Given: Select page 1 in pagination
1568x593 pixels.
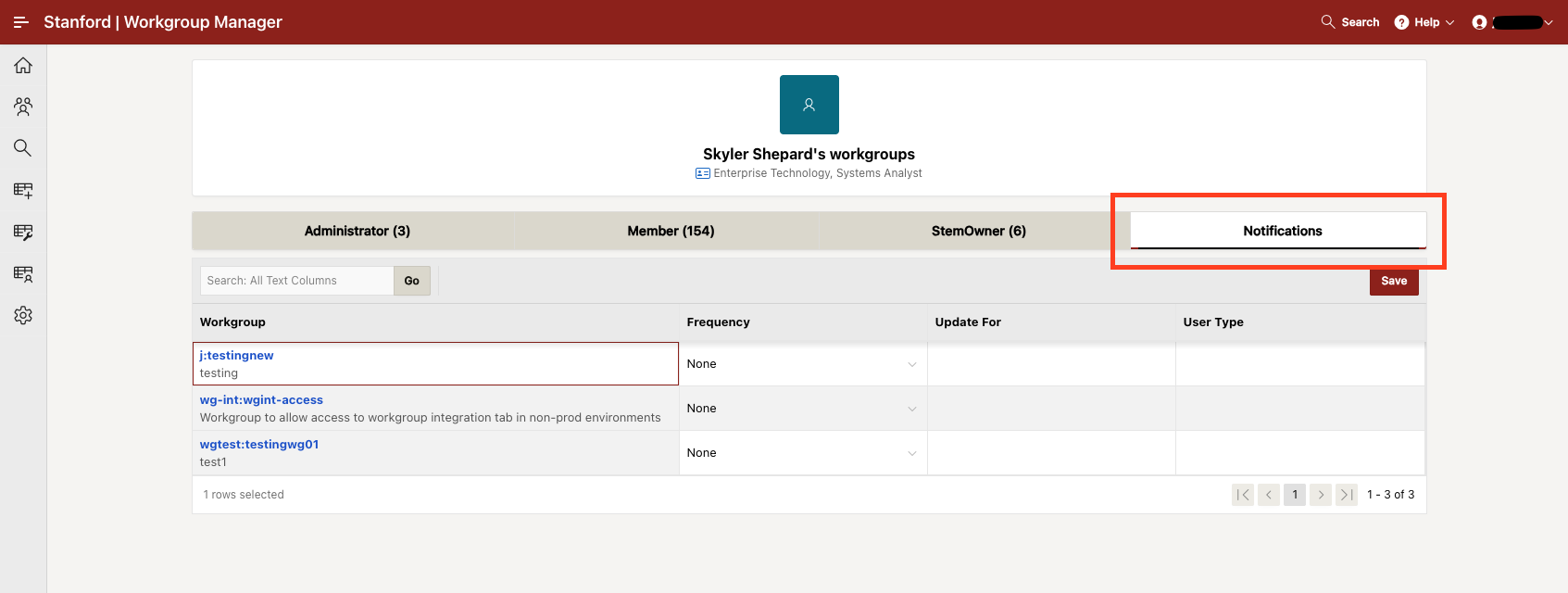Looking at the screenshot, I should pyautogui.click(x=1295, y=495).
